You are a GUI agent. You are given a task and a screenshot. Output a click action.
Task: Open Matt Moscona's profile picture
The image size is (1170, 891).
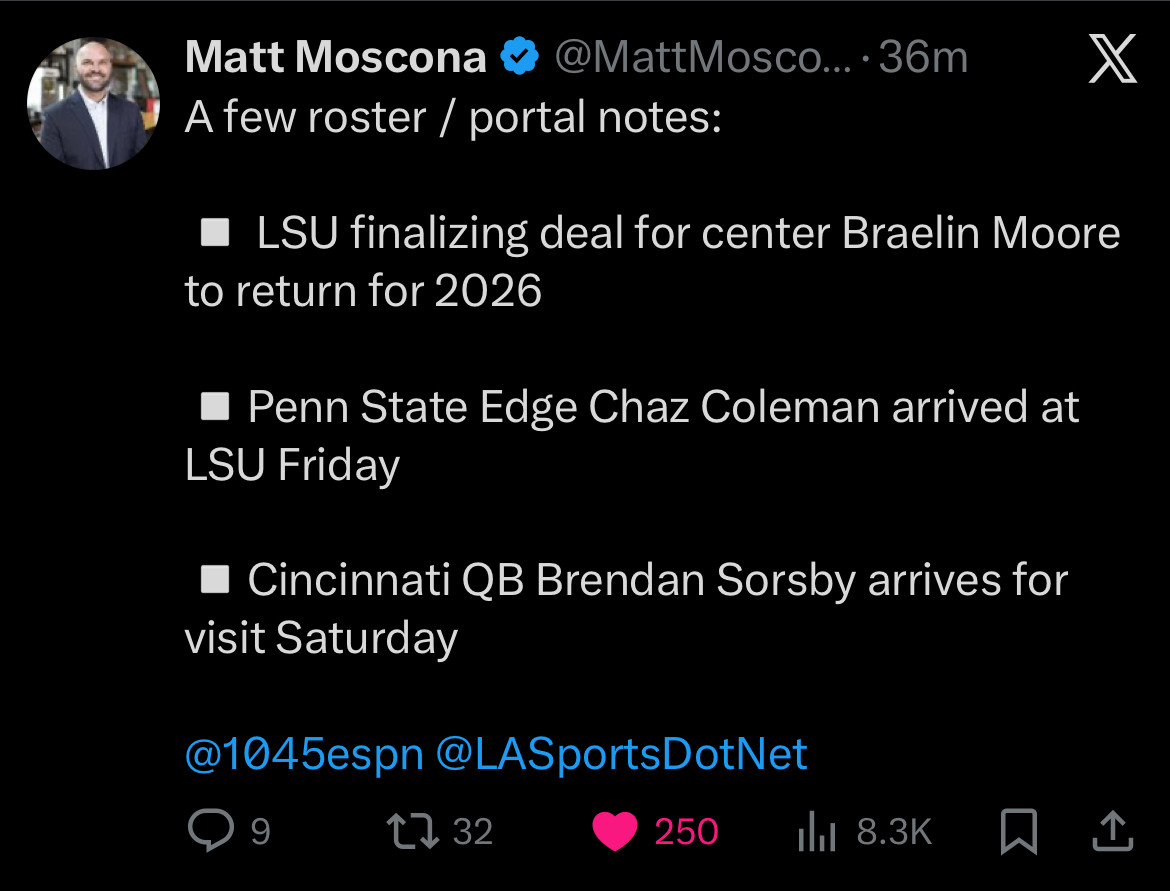point(92,103)
